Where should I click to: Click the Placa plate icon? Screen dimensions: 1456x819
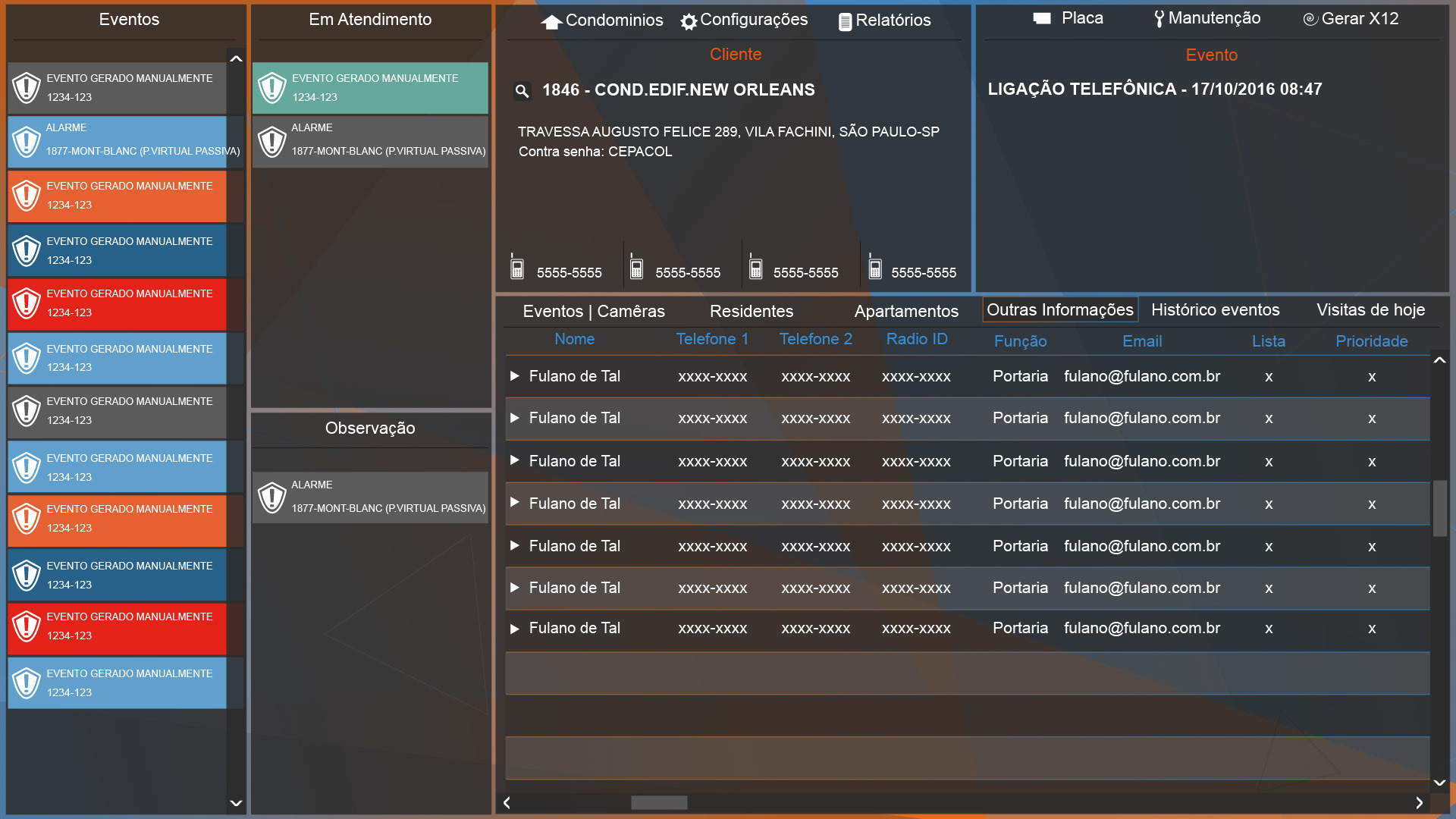1042,18
